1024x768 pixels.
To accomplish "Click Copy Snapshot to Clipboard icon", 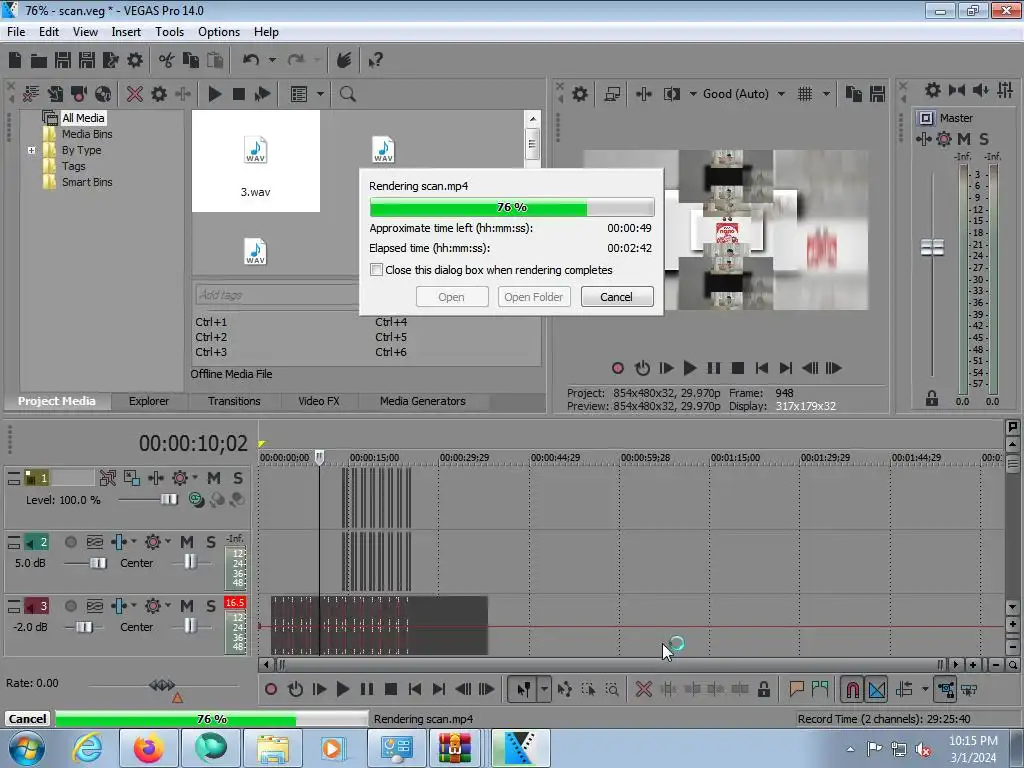I will (x=853, y=94).
